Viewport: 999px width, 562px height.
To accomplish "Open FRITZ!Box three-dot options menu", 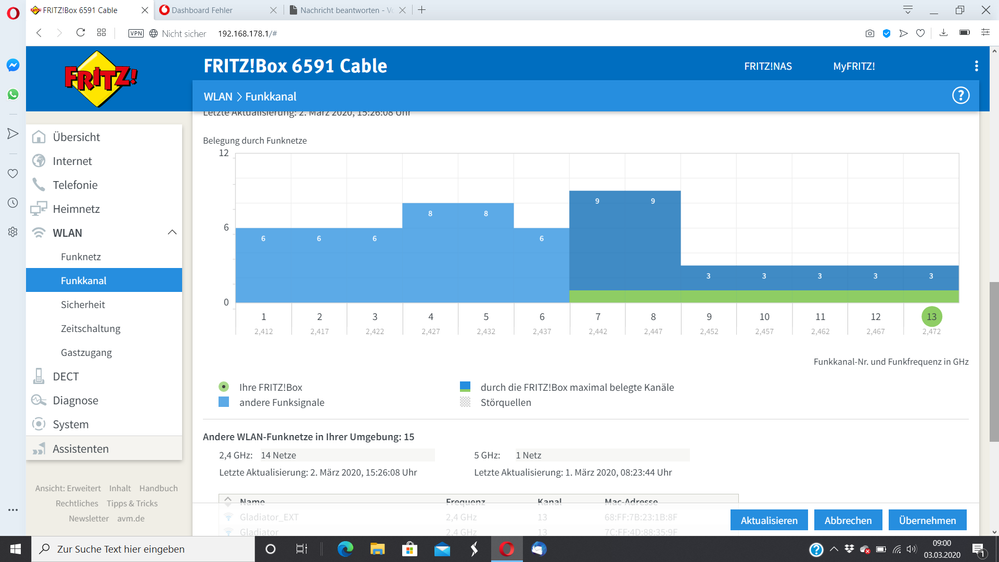I will [976, 66].
